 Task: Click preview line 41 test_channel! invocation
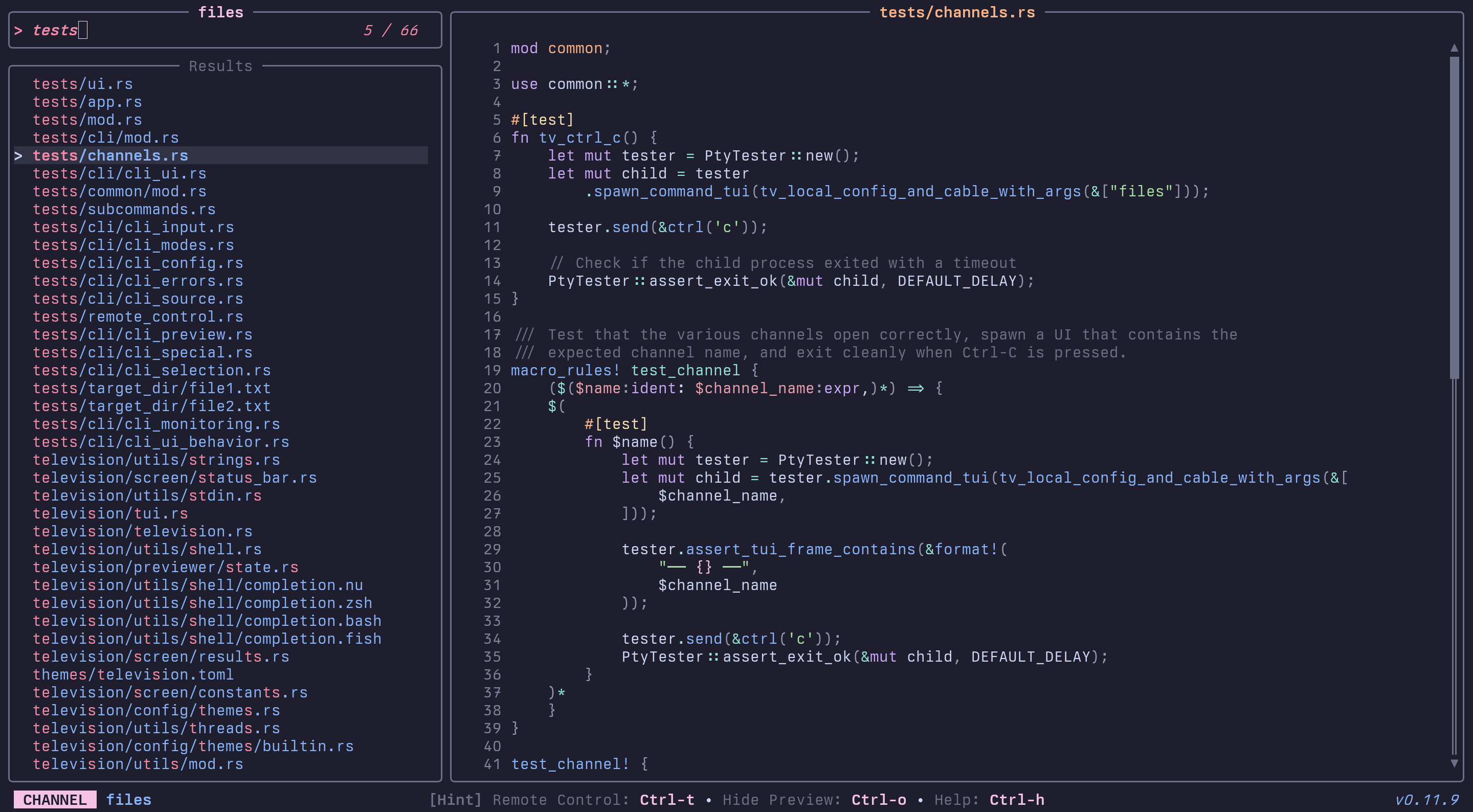tap(579, 764)
